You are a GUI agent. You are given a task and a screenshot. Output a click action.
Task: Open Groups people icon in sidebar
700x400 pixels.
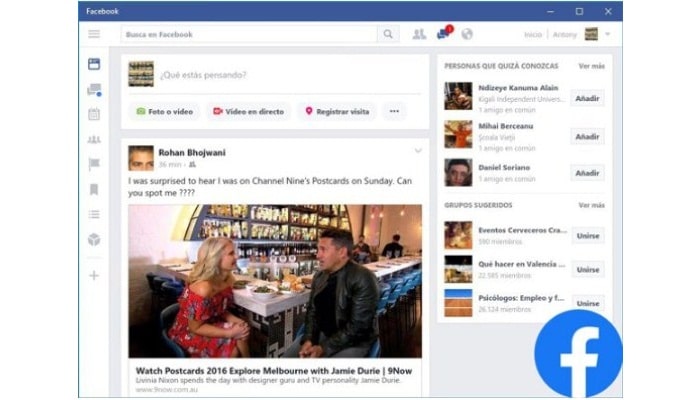tap(94, 140)
